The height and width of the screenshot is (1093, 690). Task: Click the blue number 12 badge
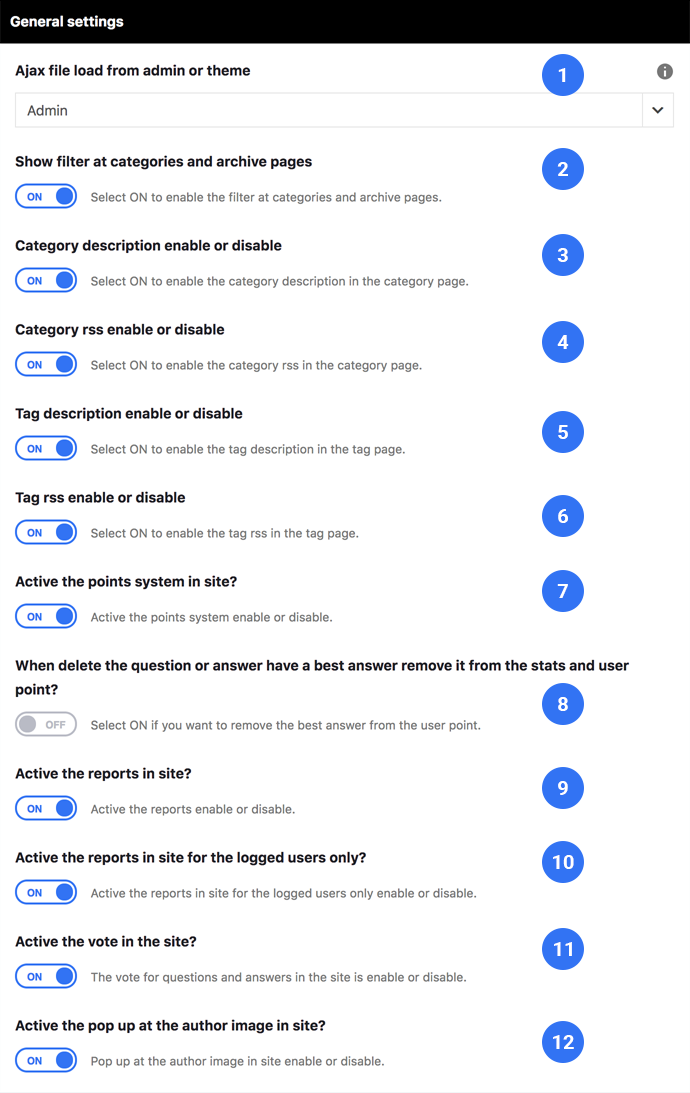click(x=562, y=1042)
